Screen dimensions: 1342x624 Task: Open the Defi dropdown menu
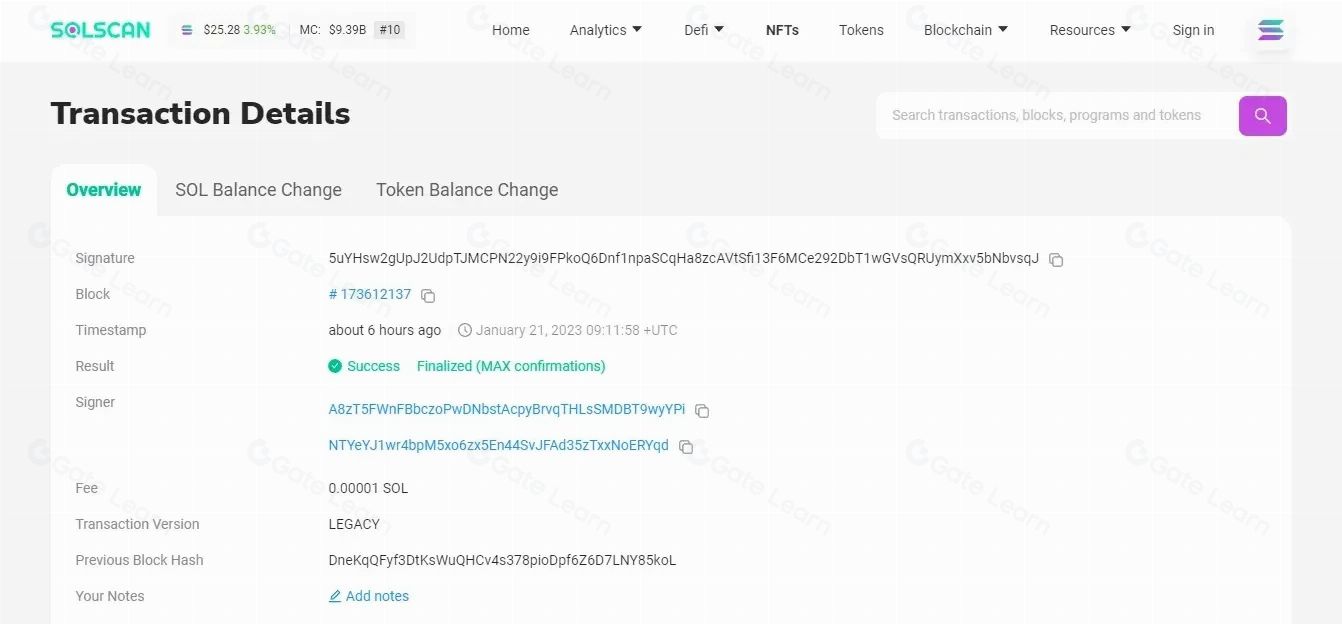pos(704,30)
